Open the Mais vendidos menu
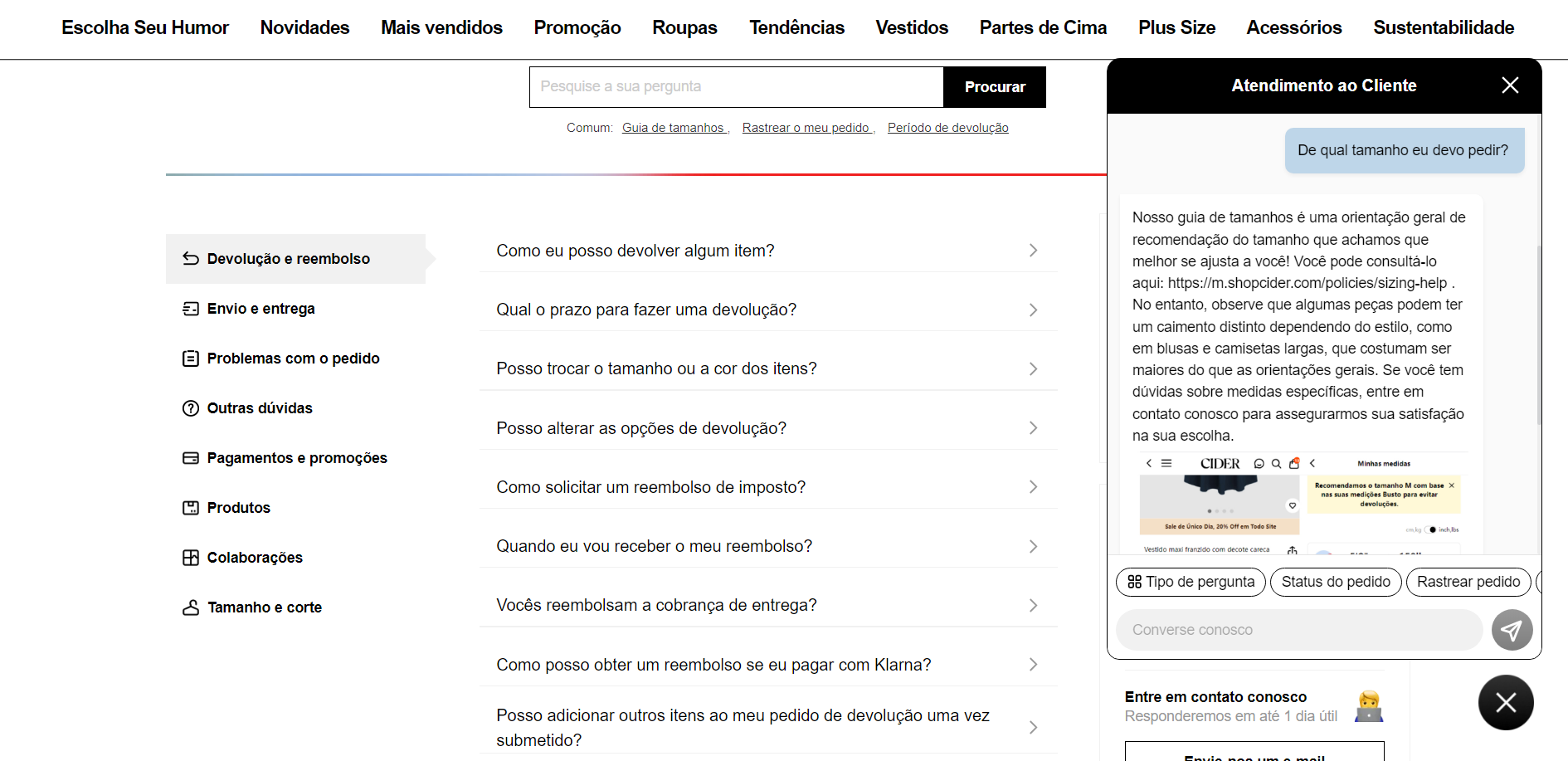 coord(441,27)
